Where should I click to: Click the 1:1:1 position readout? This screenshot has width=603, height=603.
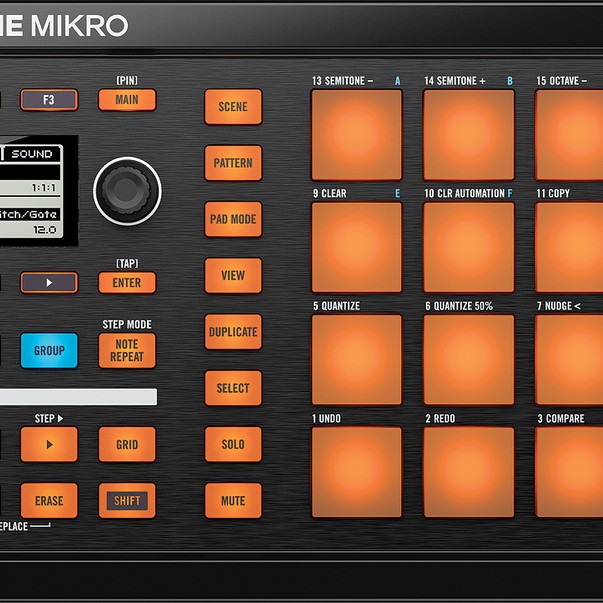pos(44,188)
